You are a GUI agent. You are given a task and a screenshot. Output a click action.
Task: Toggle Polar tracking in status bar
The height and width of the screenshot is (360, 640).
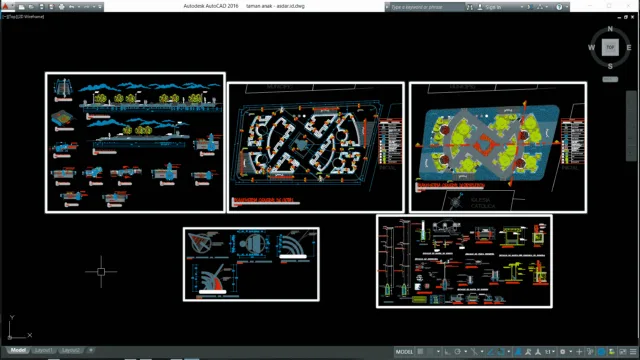click(x=458, y=352)
